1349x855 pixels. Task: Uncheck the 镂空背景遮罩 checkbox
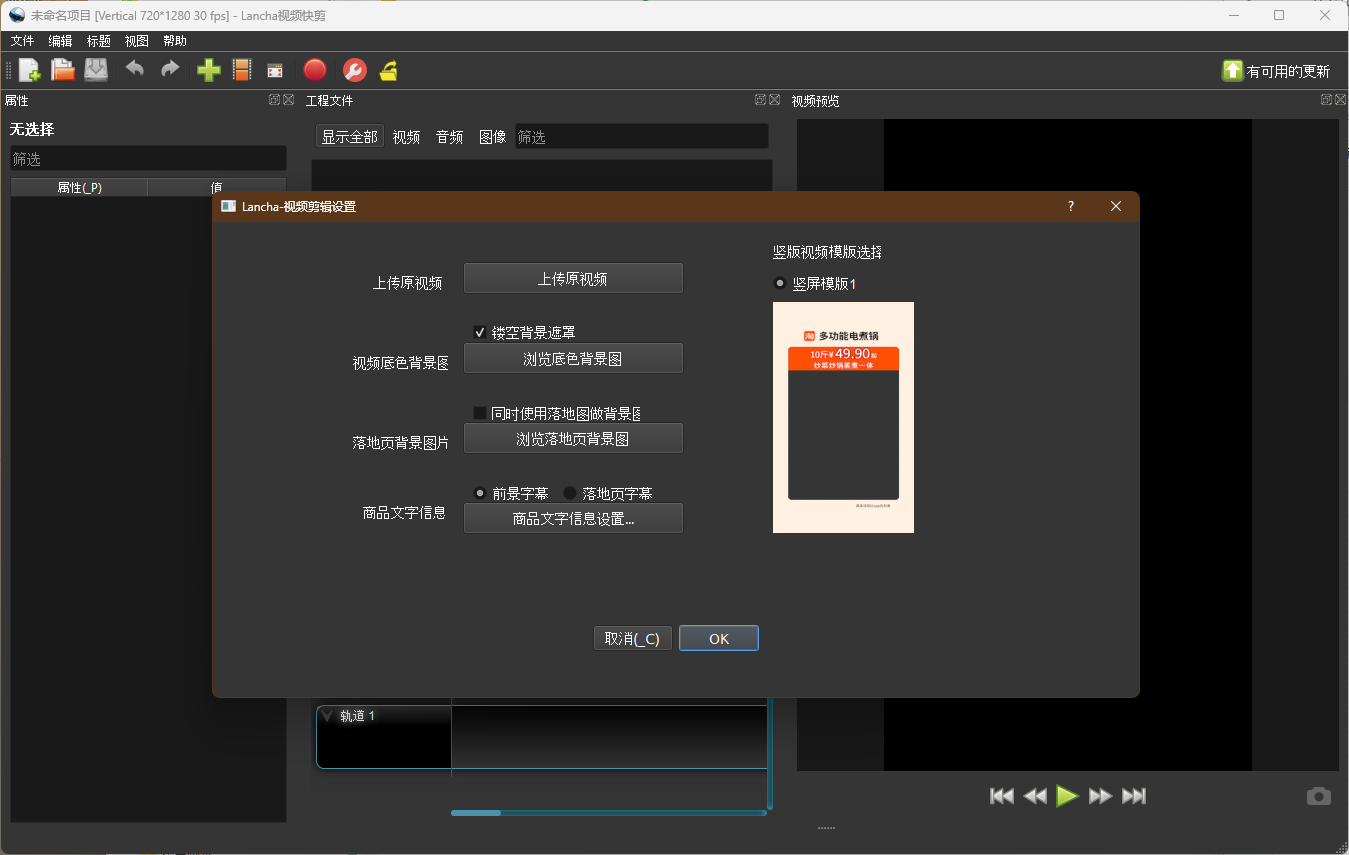click(x=480, y=332)
